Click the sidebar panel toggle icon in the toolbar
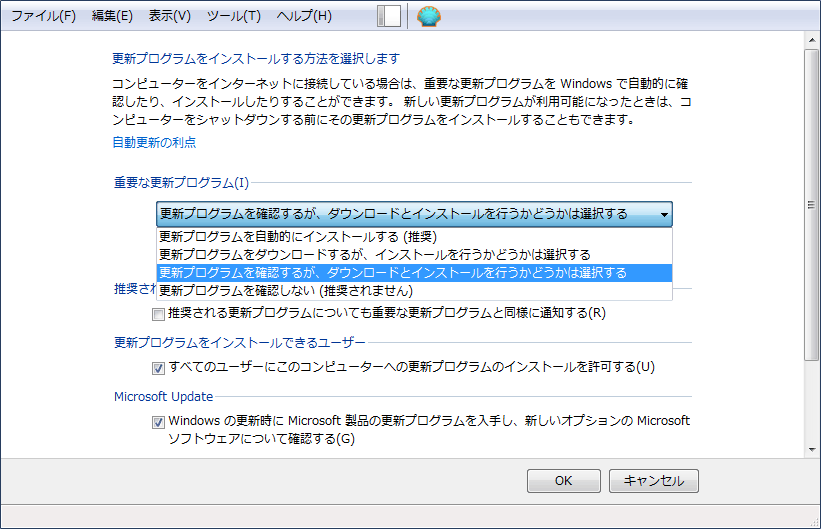This screenshot has height=529, width=821. (389, 16)
